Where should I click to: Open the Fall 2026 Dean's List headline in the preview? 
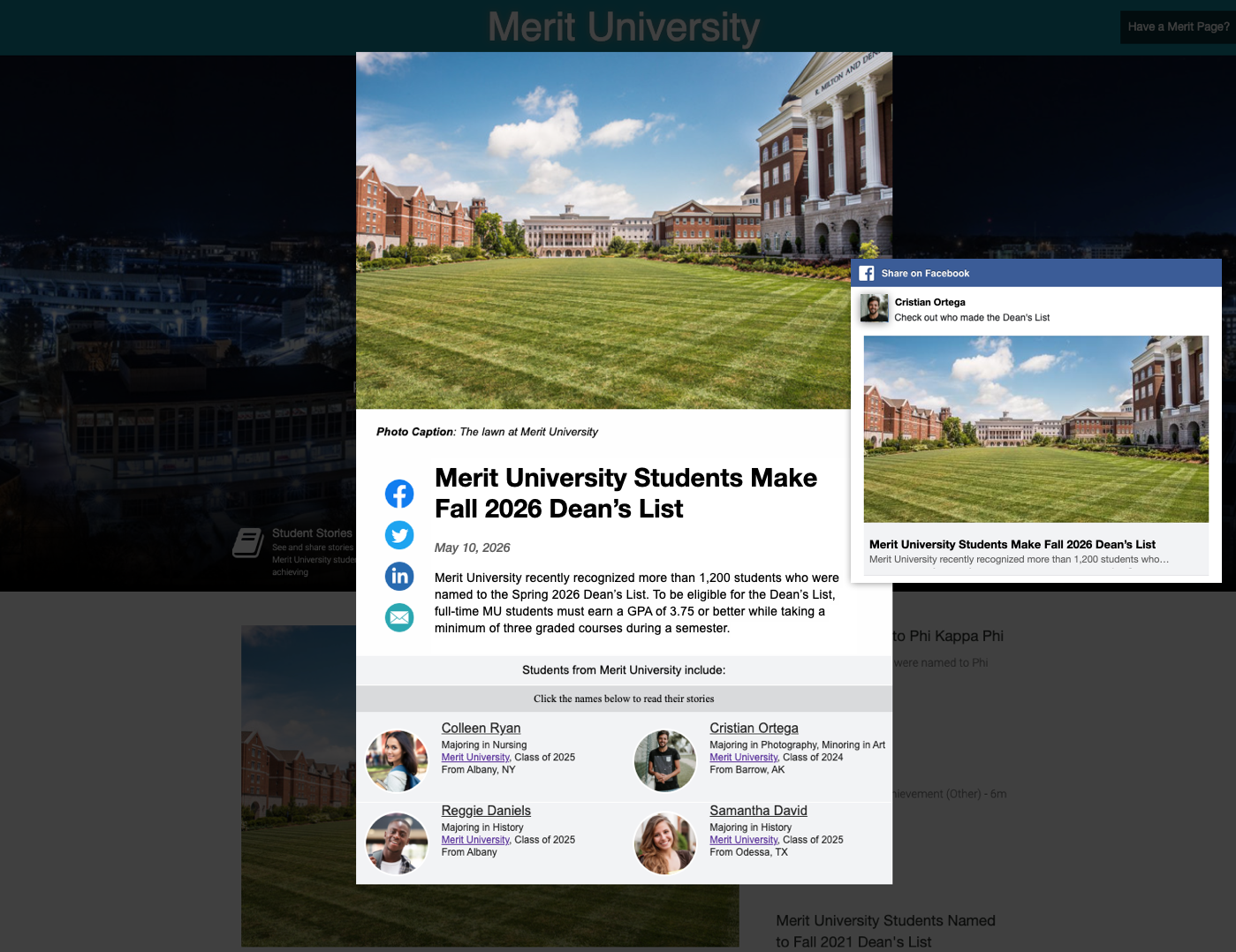coord(1012,544)
